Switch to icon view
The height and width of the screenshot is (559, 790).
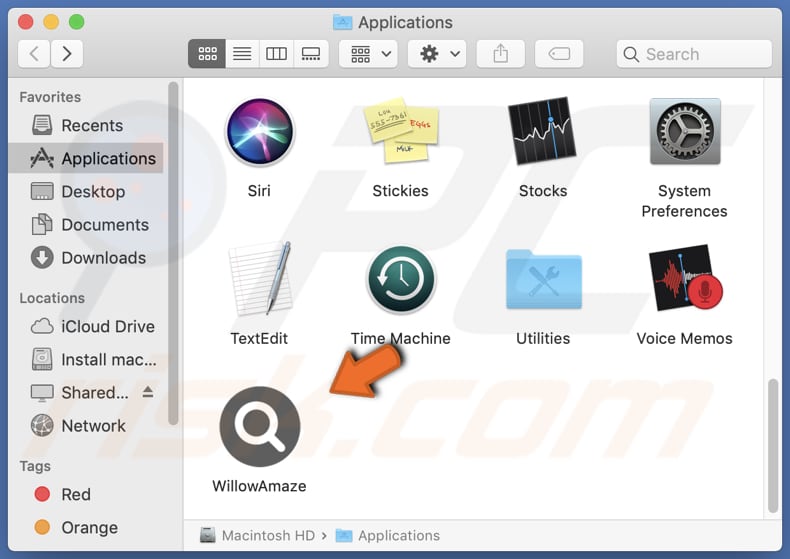pos(207,53)
